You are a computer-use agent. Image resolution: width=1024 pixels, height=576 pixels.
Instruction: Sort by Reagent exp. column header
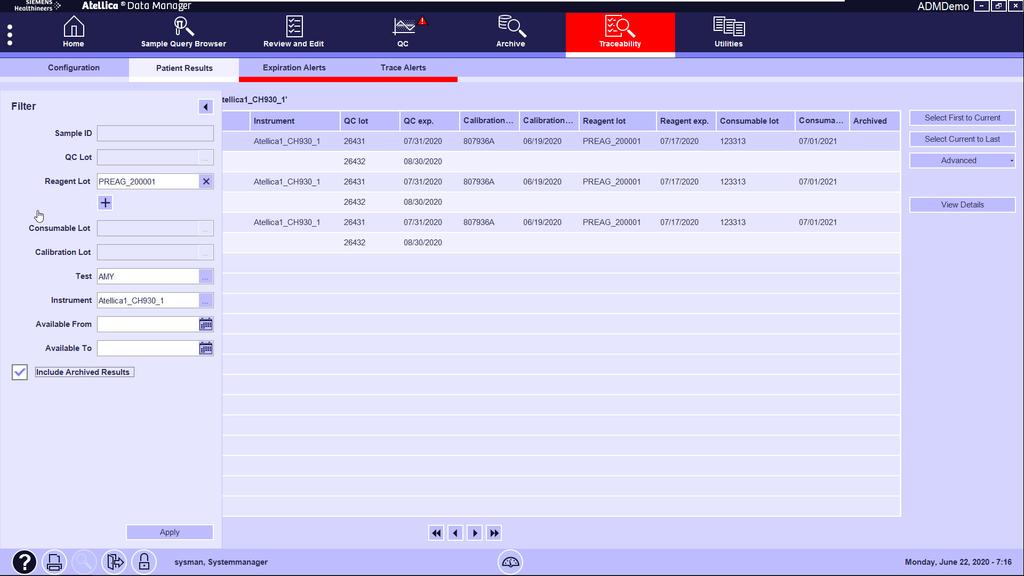point(686,121)
